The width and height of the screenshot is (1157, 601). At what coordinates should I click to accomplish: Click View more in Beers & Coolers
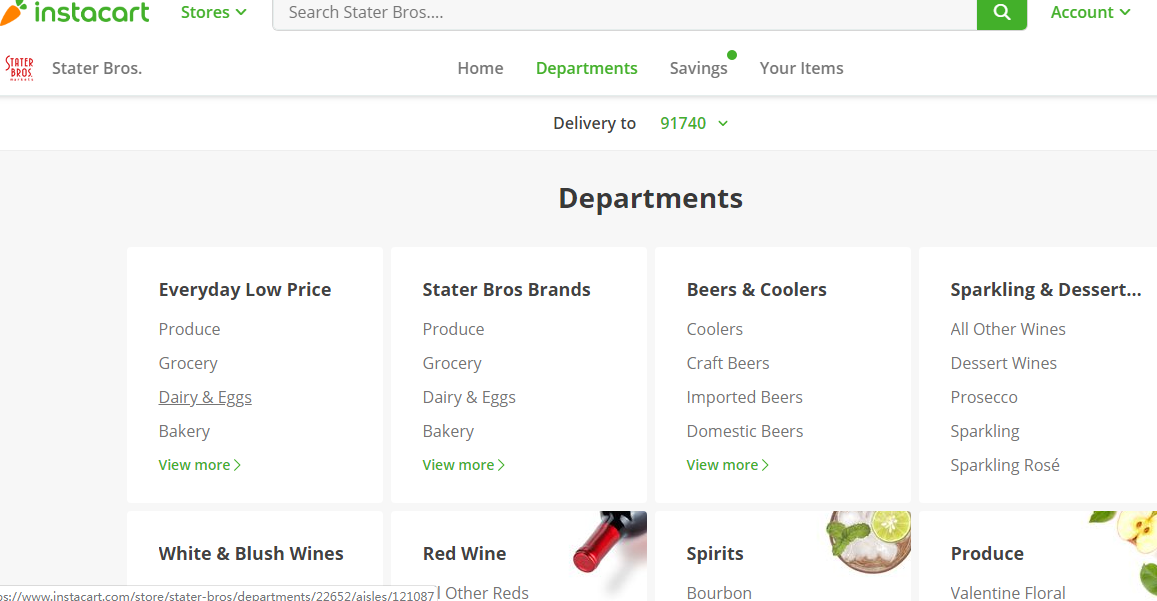coord(728,465)
